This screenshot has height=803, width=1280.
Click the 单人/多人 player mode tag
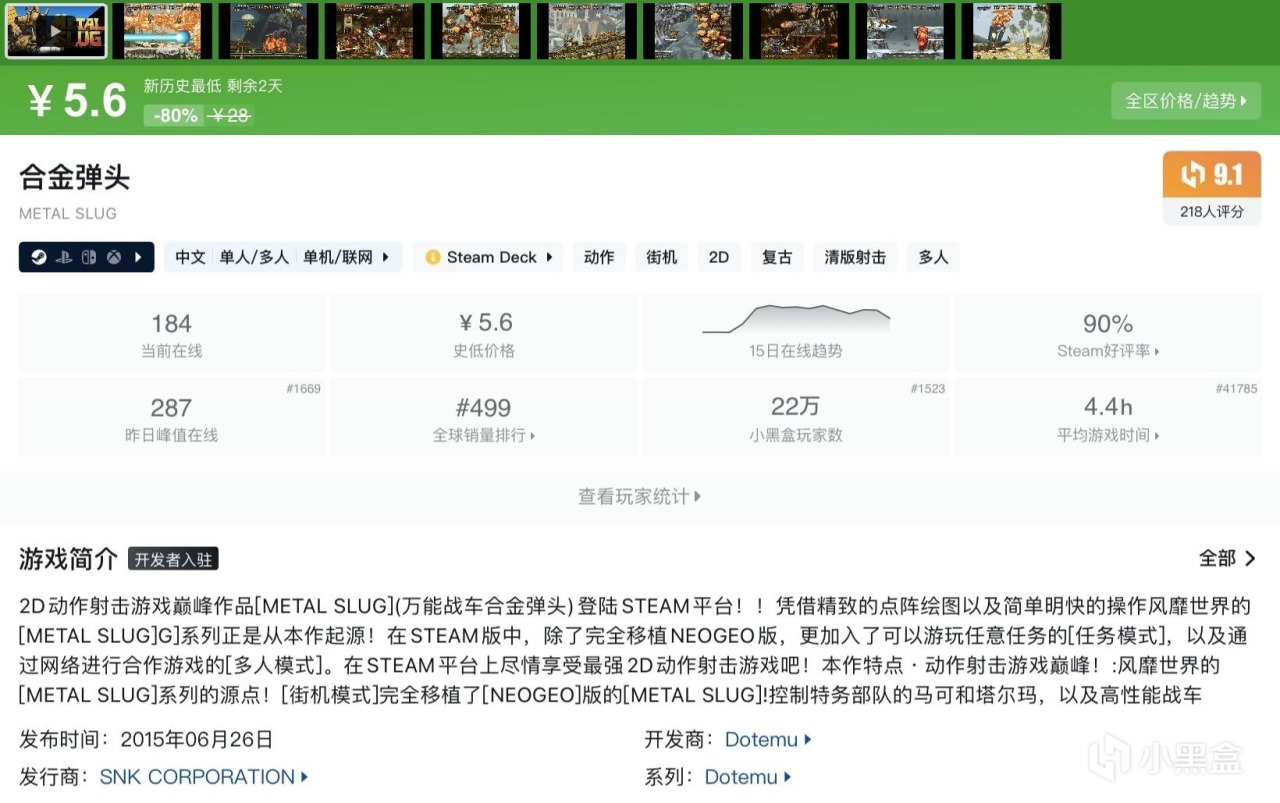[x=254, y=257]
